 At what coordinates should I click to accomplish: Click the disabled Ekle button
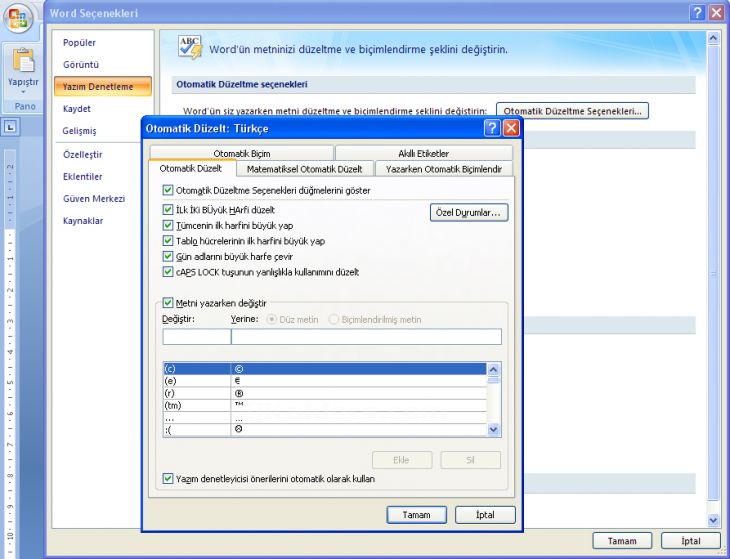pos(402,460)
